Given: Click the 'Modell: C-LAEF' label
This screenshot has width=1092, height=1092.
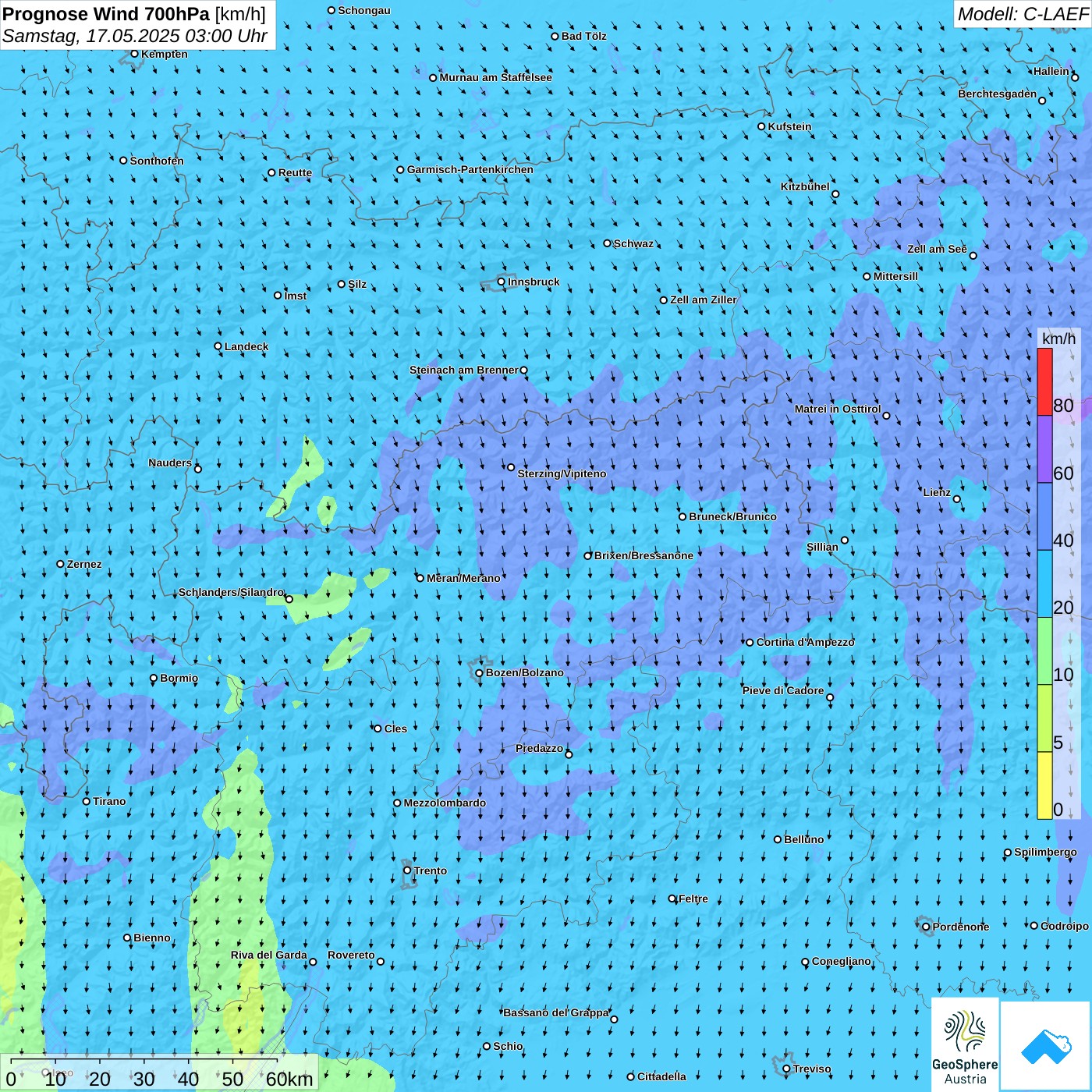Looking at the screenshot, I should (1023, 13).
